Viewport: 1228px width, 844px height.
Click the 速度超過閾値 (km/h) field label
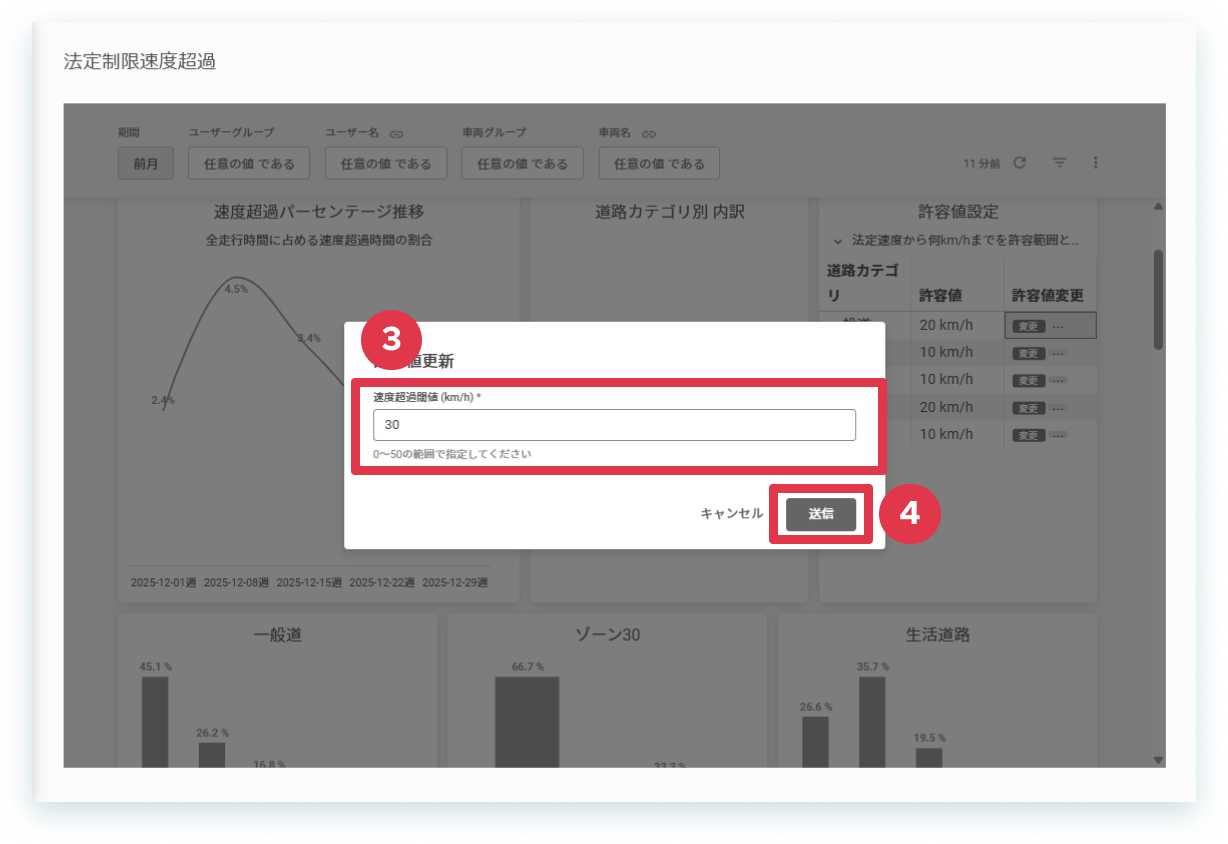(428, 397)
